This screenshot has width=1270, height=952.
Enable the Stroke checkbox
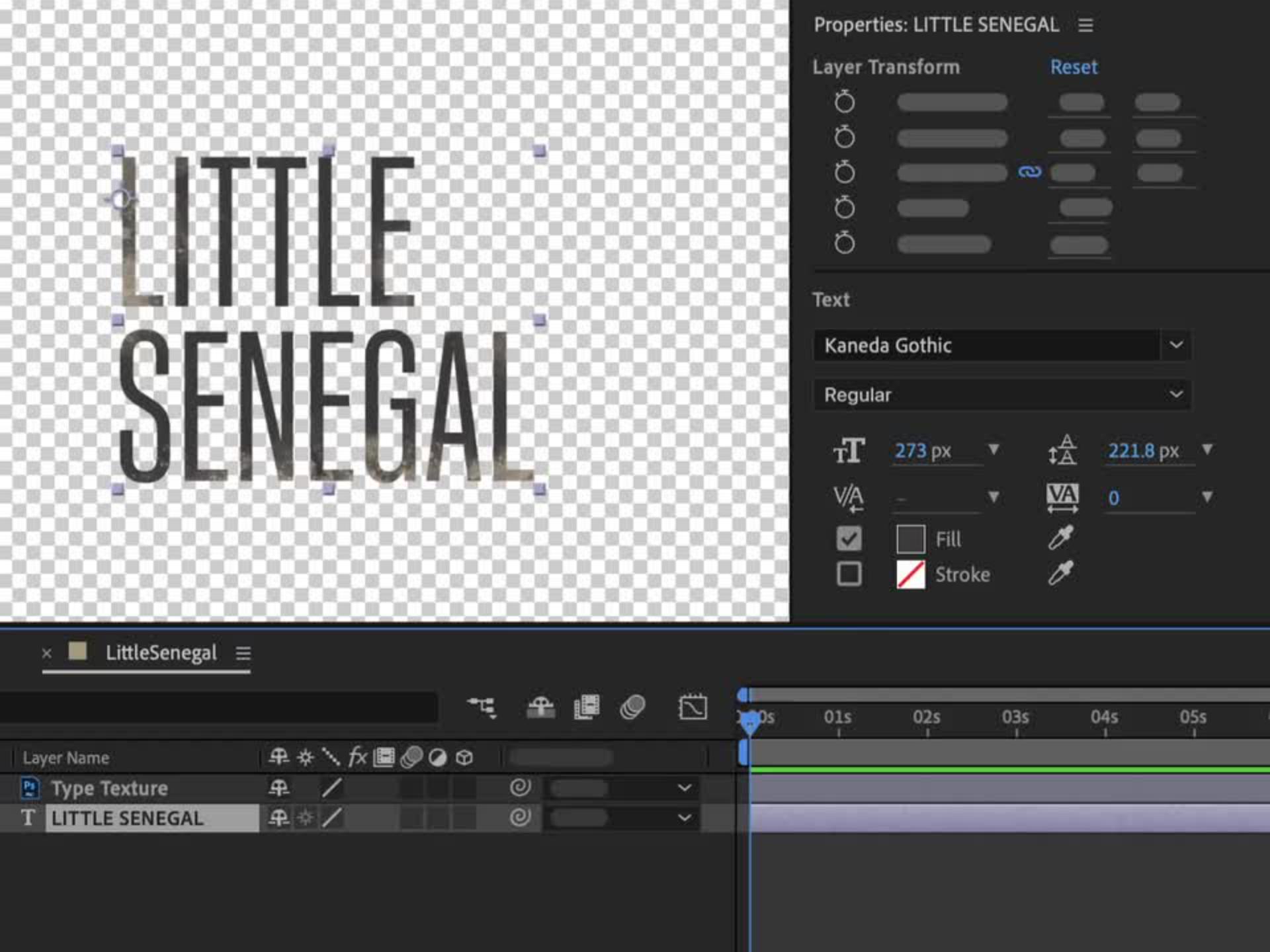tap(849, 574)
